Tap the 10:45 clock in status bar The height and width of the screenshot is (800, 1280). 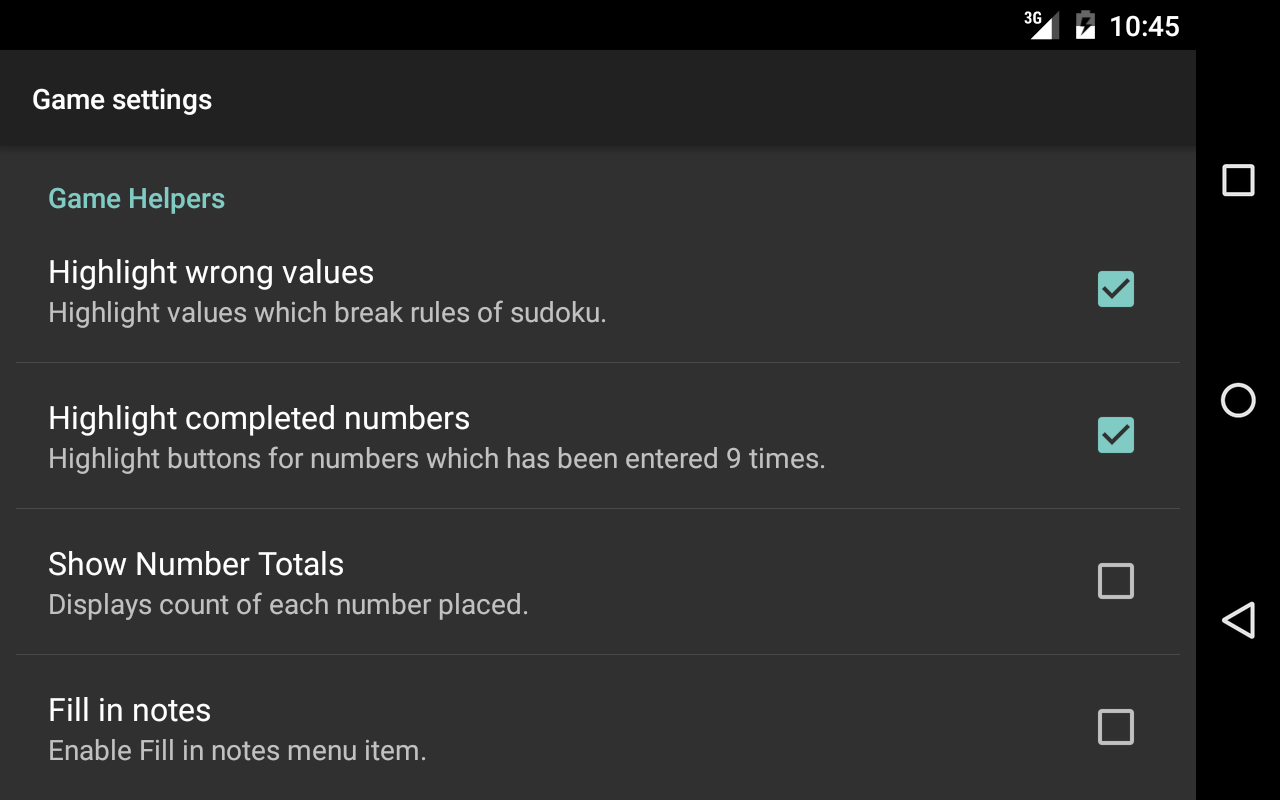[x=1145, y=26]
